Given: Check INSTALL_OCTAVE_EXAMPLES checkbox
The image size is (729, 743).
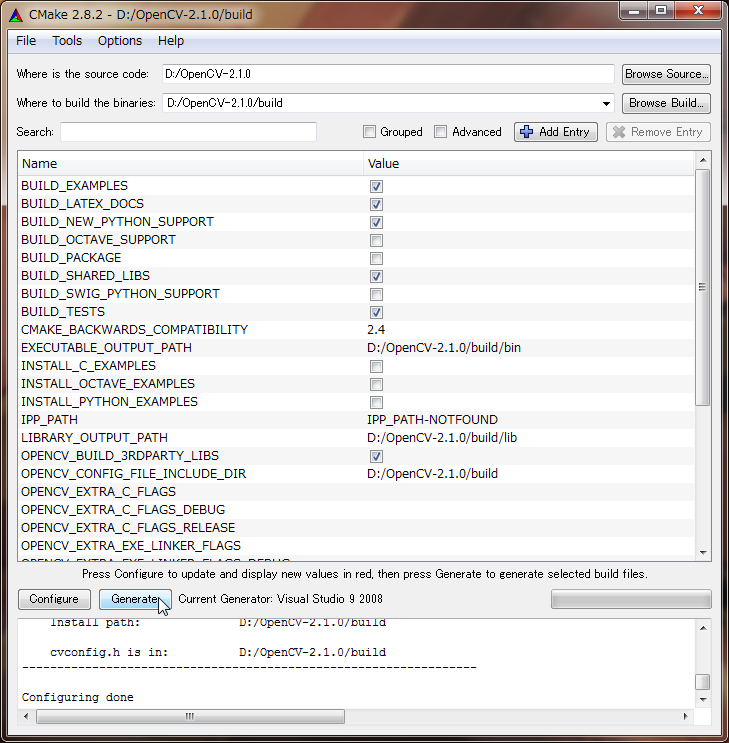Looking at the screenshot, I should coord(376,384).
